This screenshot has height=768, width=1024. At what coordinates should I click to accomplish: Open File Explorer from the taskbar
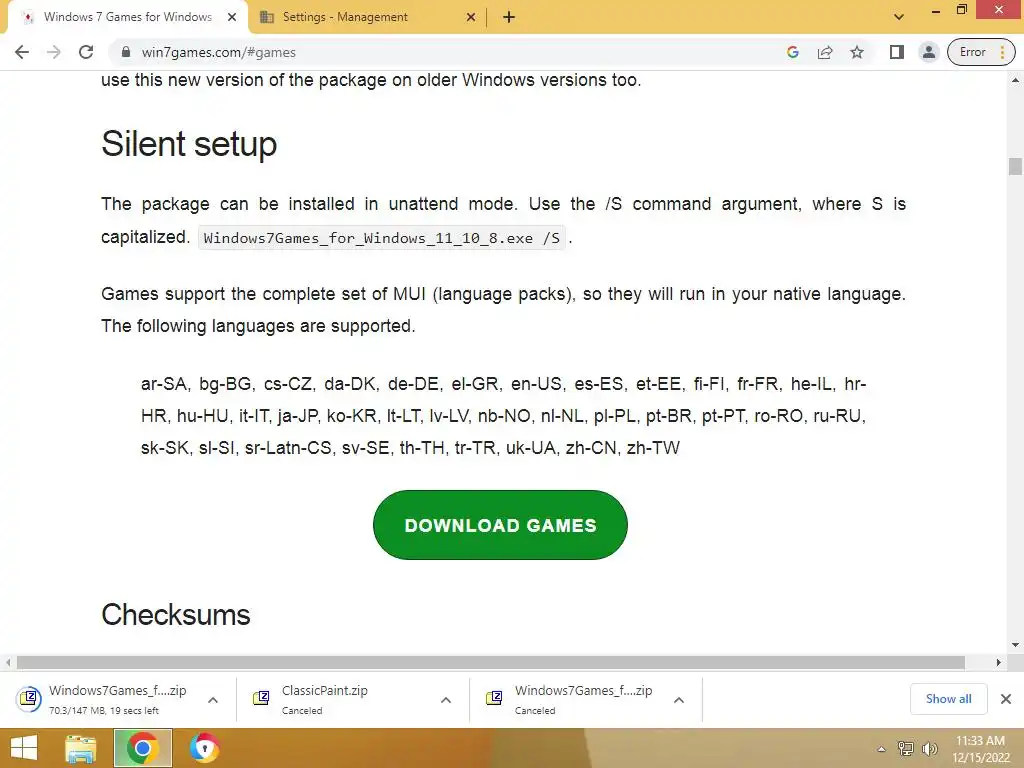(80, 748)
